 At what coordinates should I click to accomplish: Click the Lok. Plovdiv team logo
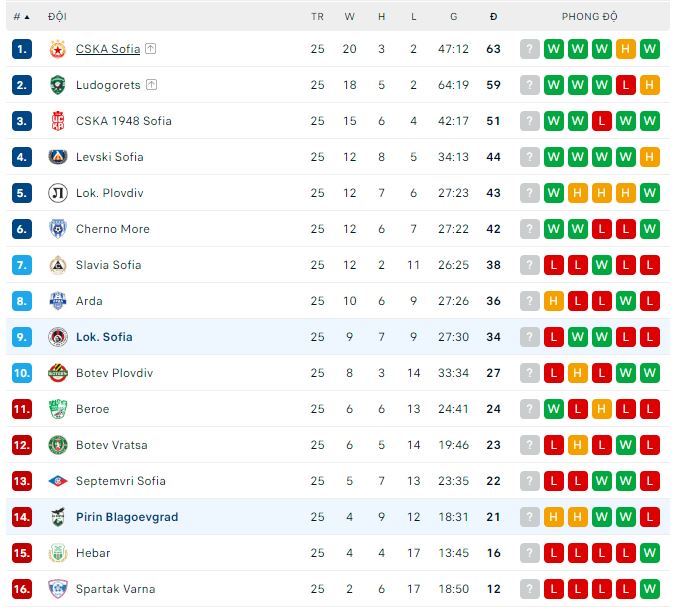coord(57,193)
